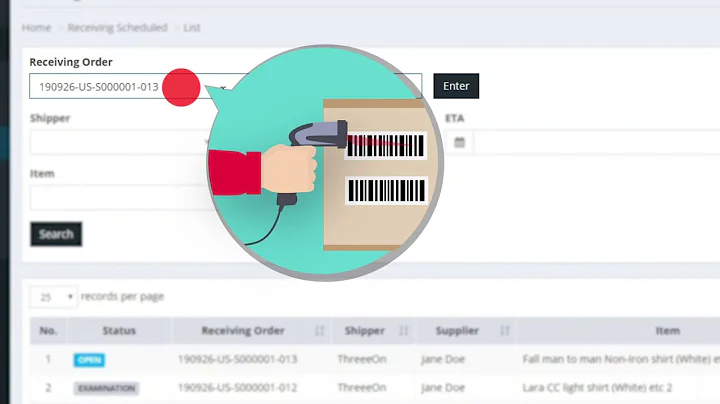Click the OPEN status badge

(89, 359)
